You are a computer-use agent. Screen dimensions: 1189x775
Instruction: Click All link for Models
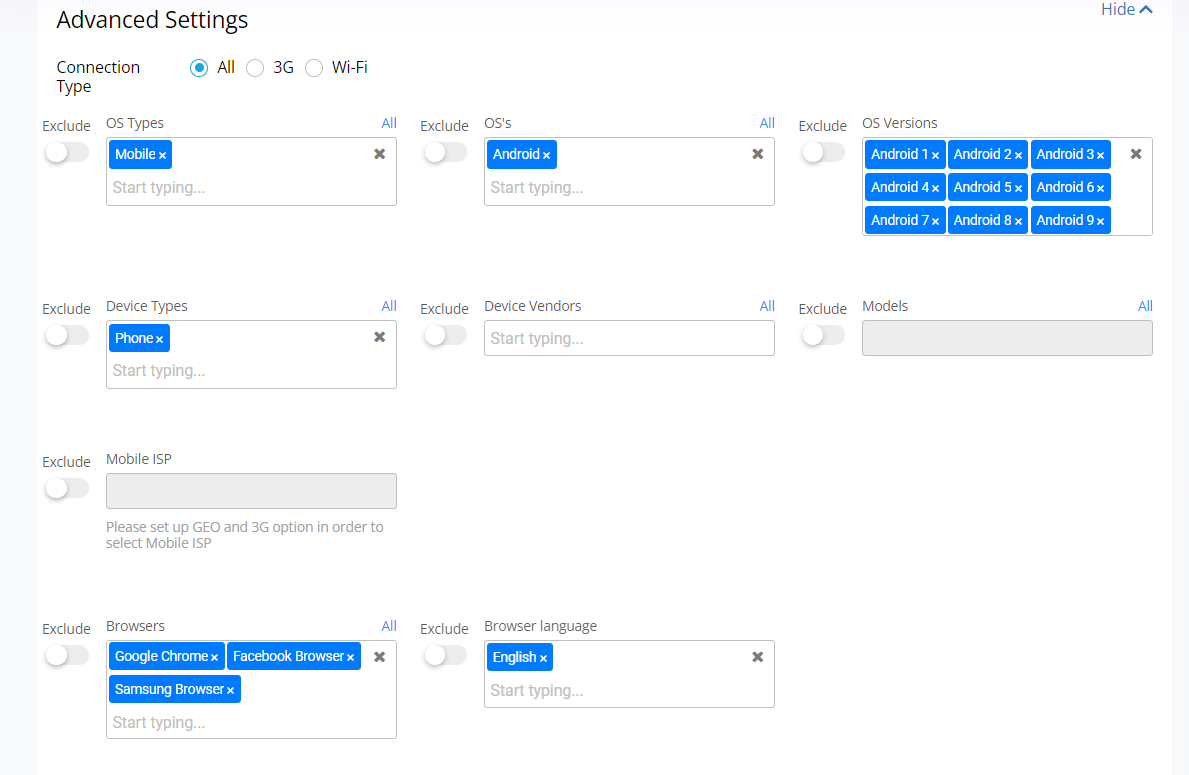click(x=1145, y=306)
